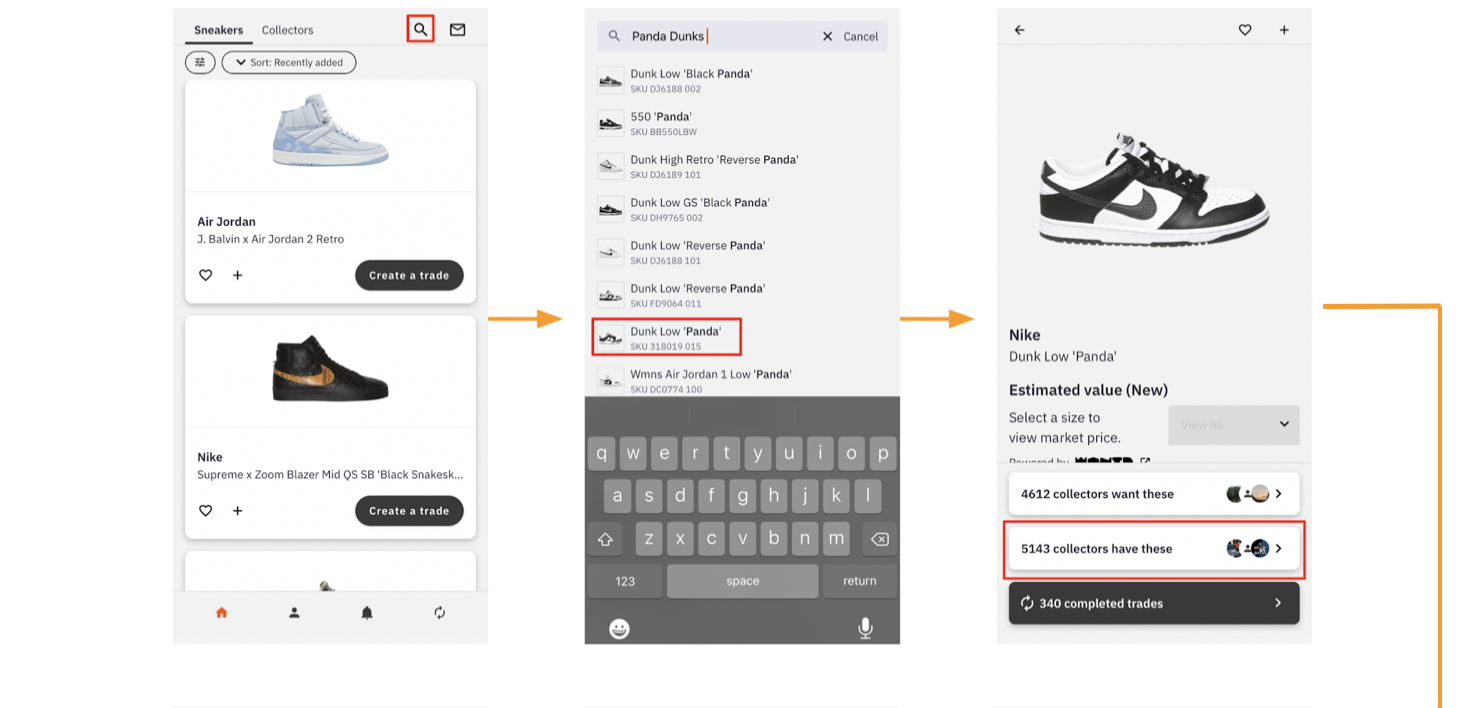Tap the home icon in bottom navigation
1484x708 pixels.
pyautogui.click(x=222, y=613)
